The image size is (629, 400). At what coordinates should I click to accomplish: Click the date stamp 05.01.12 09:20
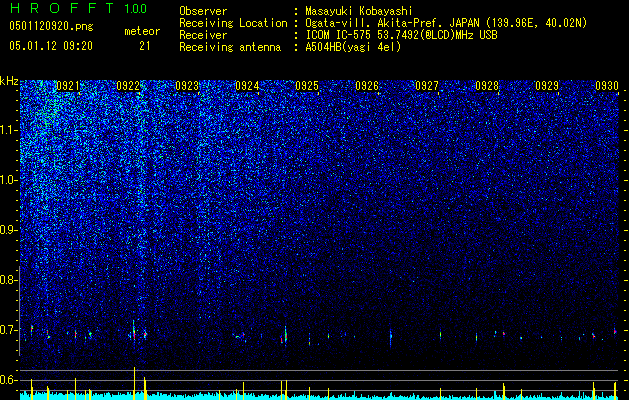[51, 46]
